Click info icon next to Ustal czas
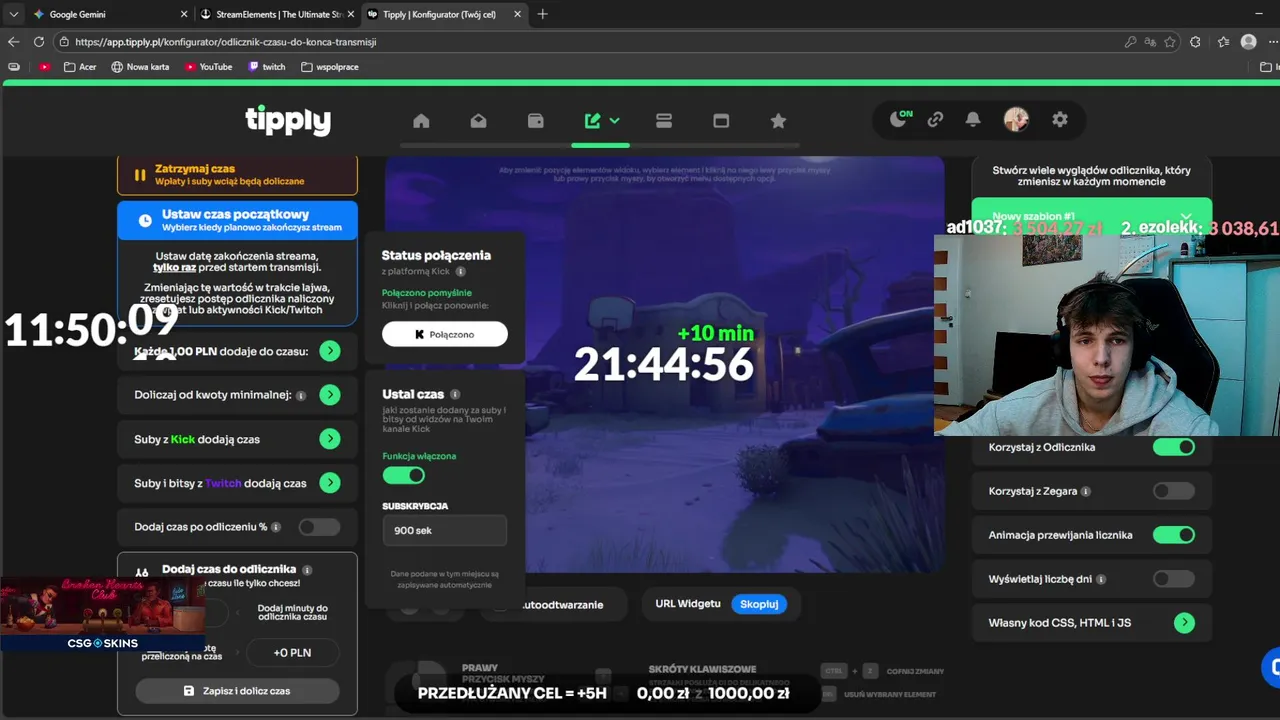This screenshot has width=1280, height=720. (455, 395)
